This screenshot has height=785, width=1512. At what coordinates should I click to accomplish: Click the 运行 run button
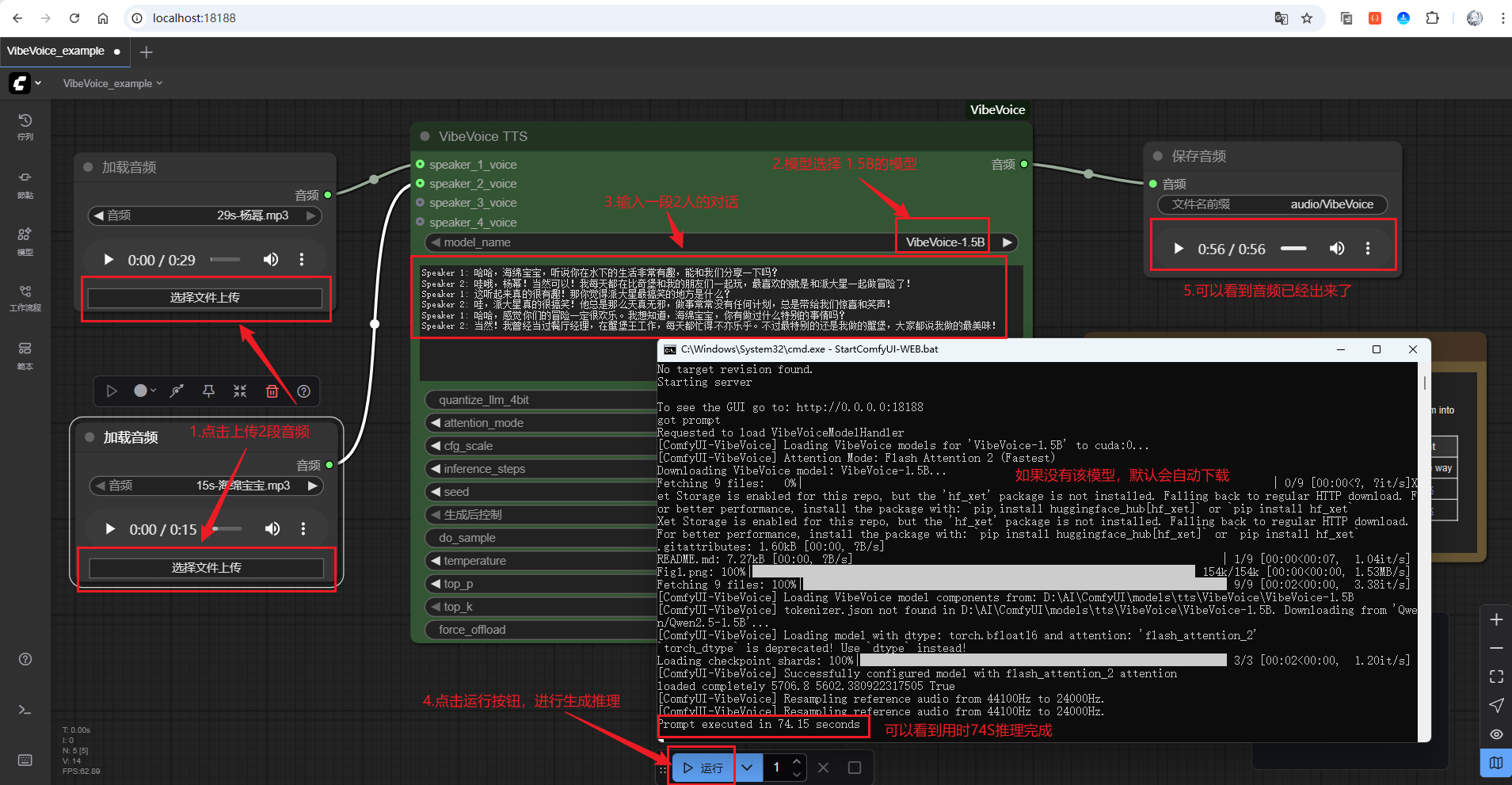tap(703, 767)
